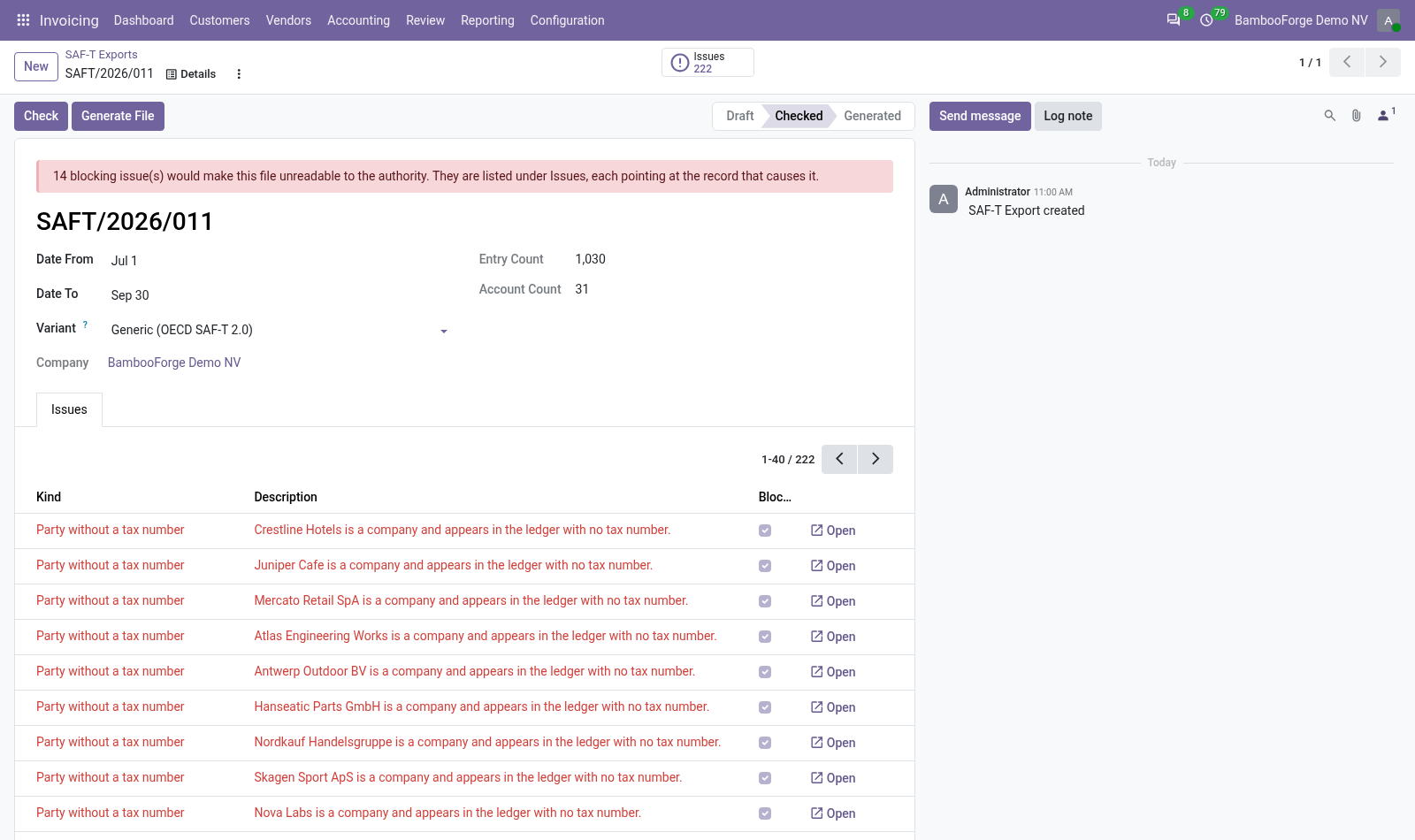The height and width of the screenshot is (840, 1415).
Task: Search messages with the chatter magnifier icon
Action: pos(1329,116)
